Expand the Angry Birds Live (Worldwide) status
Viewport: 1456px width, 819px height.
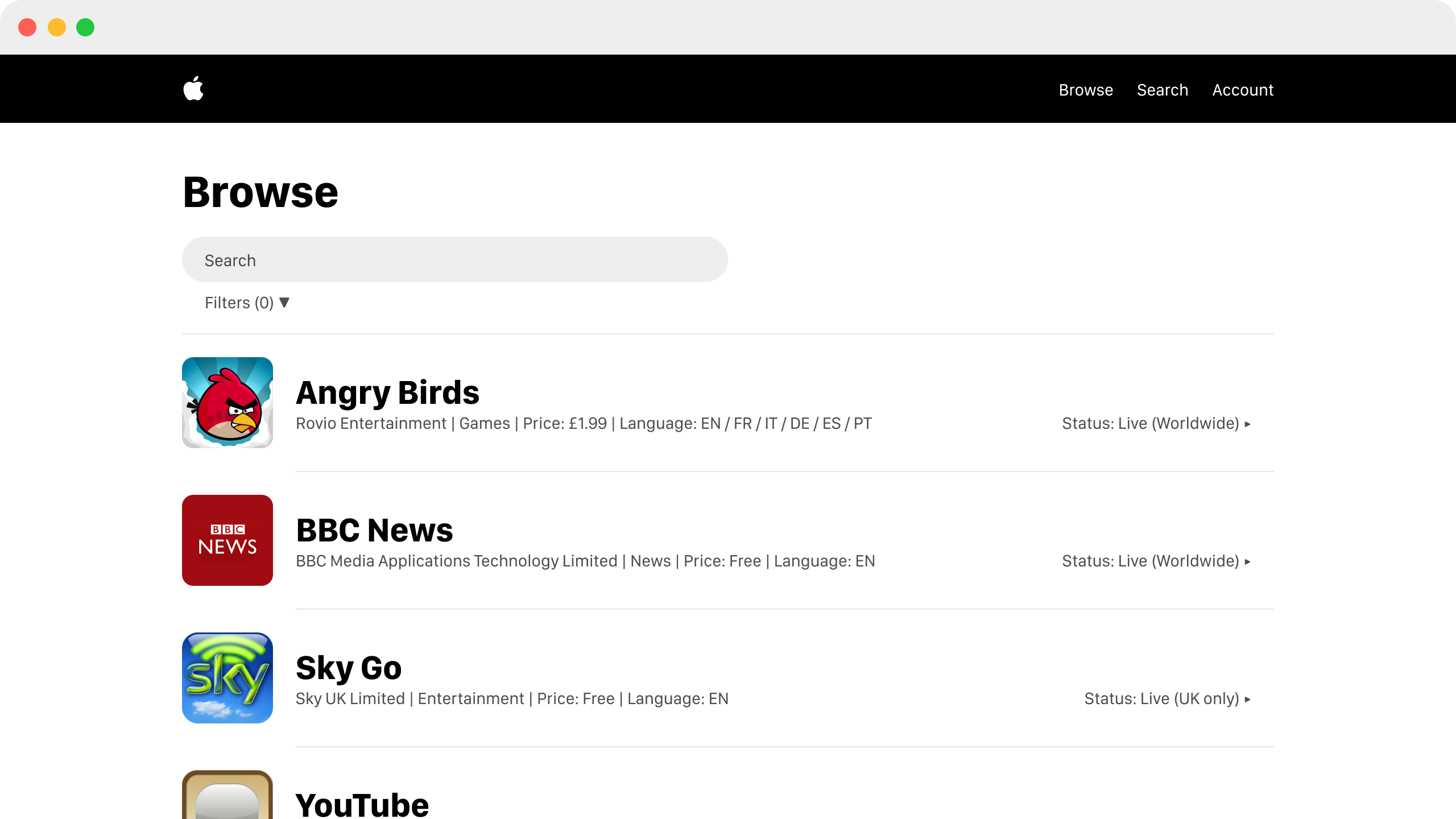click(1156, 424)
